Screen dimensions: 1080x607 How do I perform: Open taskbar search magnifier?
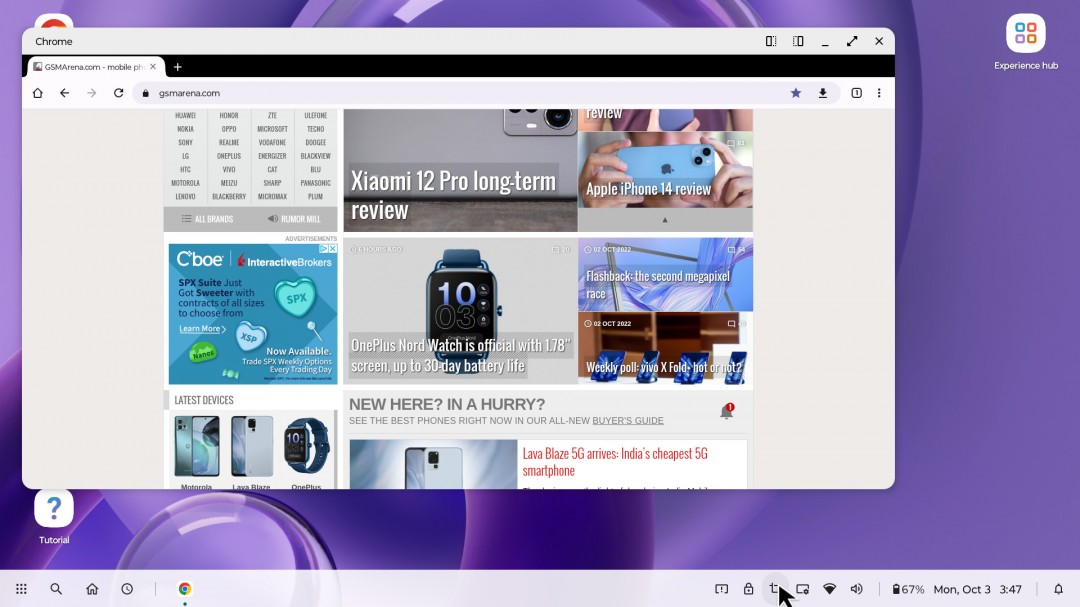click(x=56, y=589)
